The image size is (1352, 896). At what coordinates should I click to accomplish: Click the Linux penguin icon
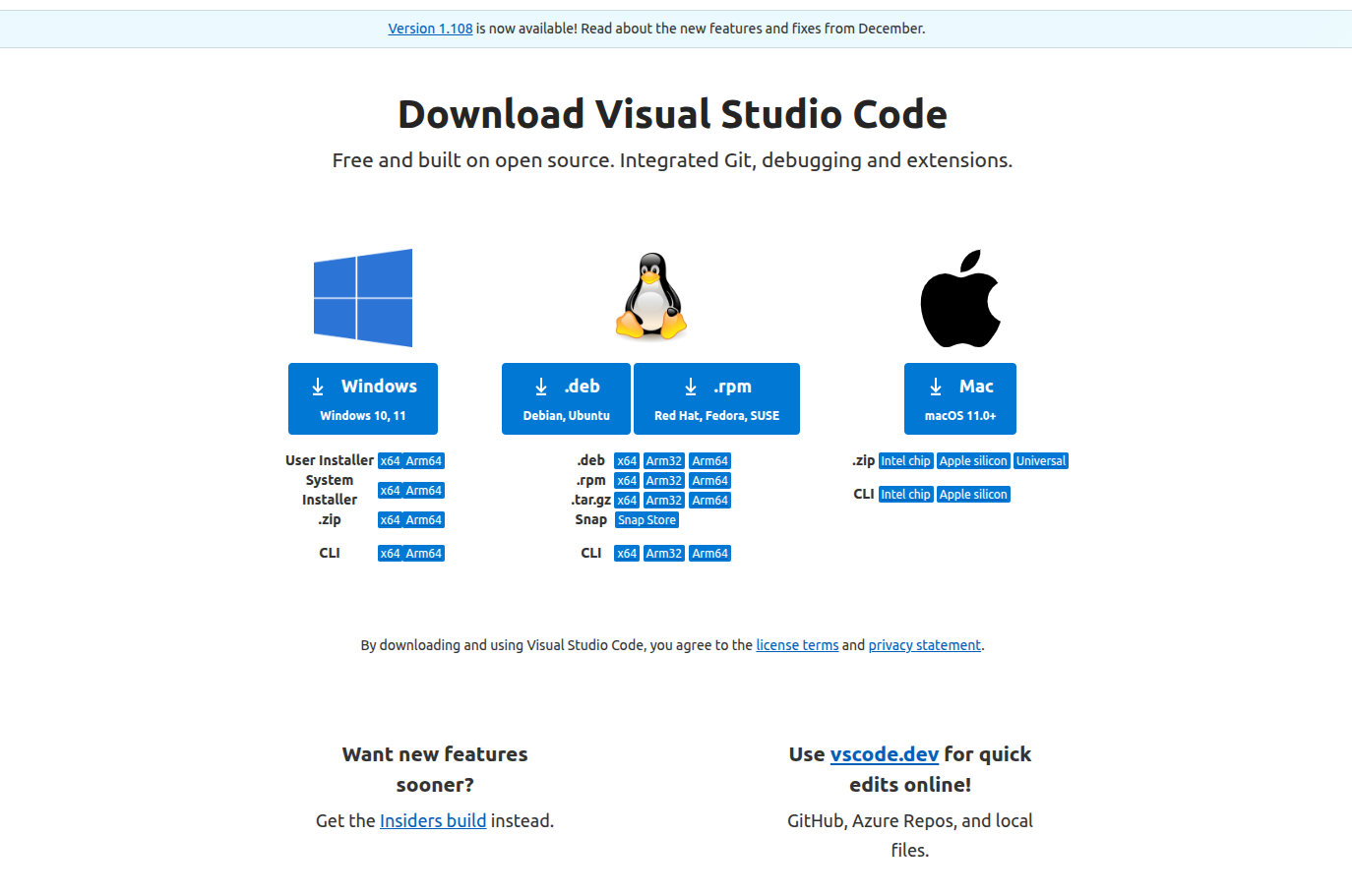[649, 295]
